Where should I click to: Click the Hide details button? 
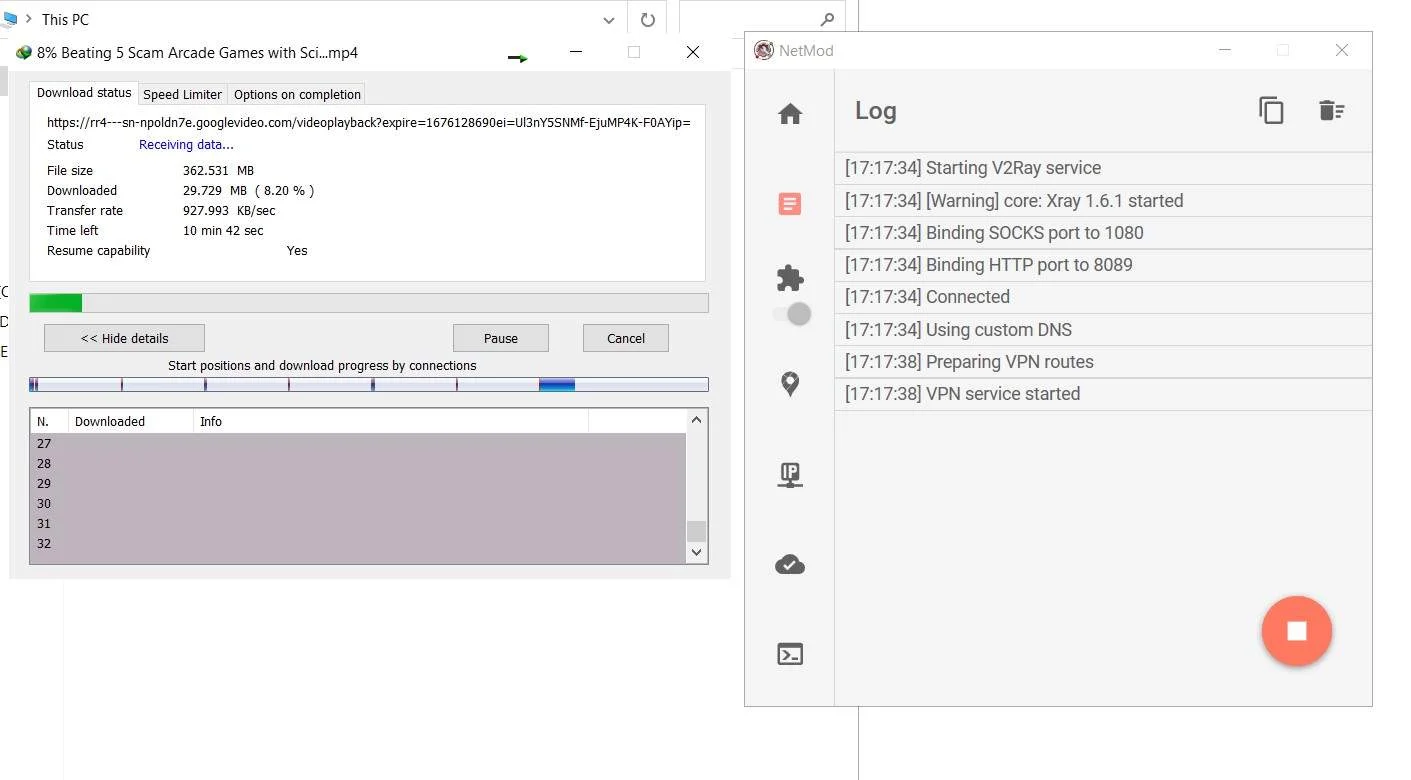(x=124, y=338)
